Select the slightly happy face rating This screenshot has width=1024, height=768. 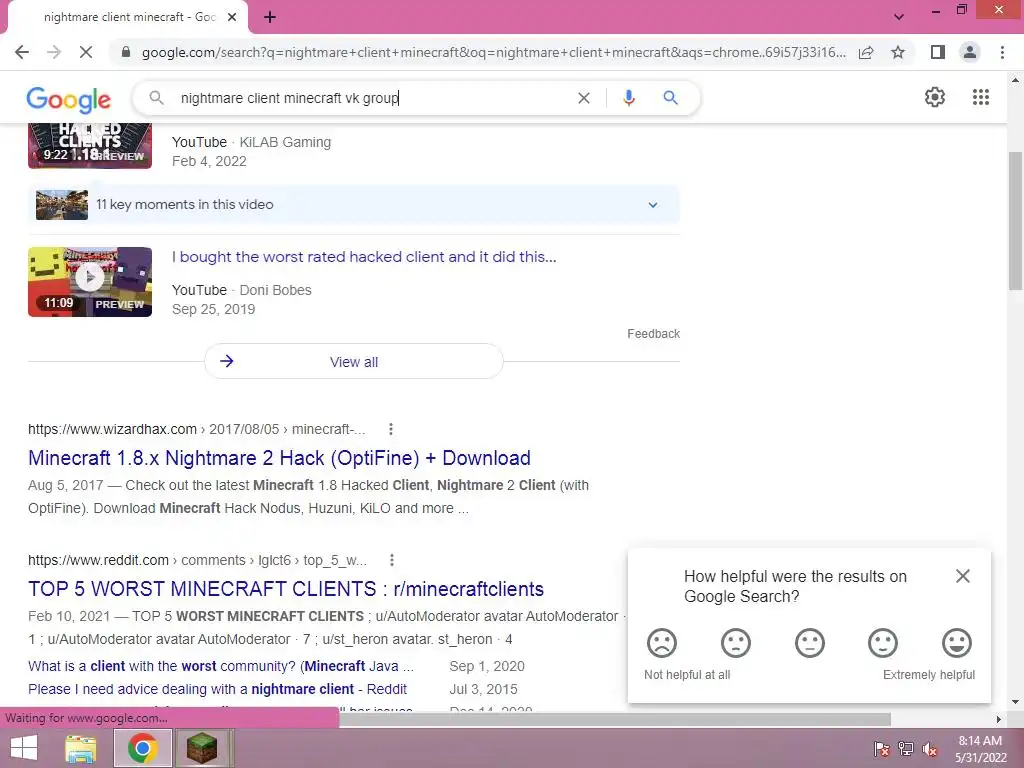click(882, 643)
